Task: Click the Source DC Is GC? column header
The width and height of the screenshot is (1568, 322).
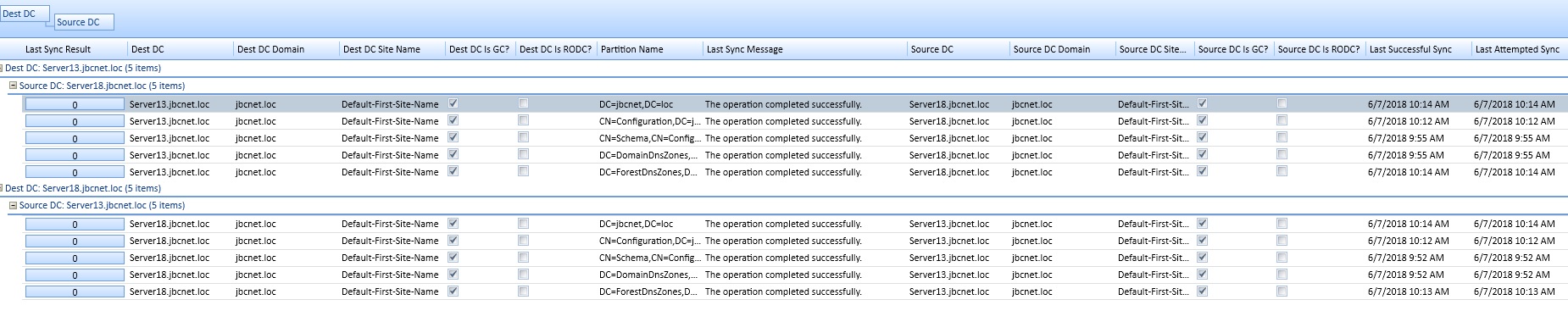Action: coord(1233,49)
